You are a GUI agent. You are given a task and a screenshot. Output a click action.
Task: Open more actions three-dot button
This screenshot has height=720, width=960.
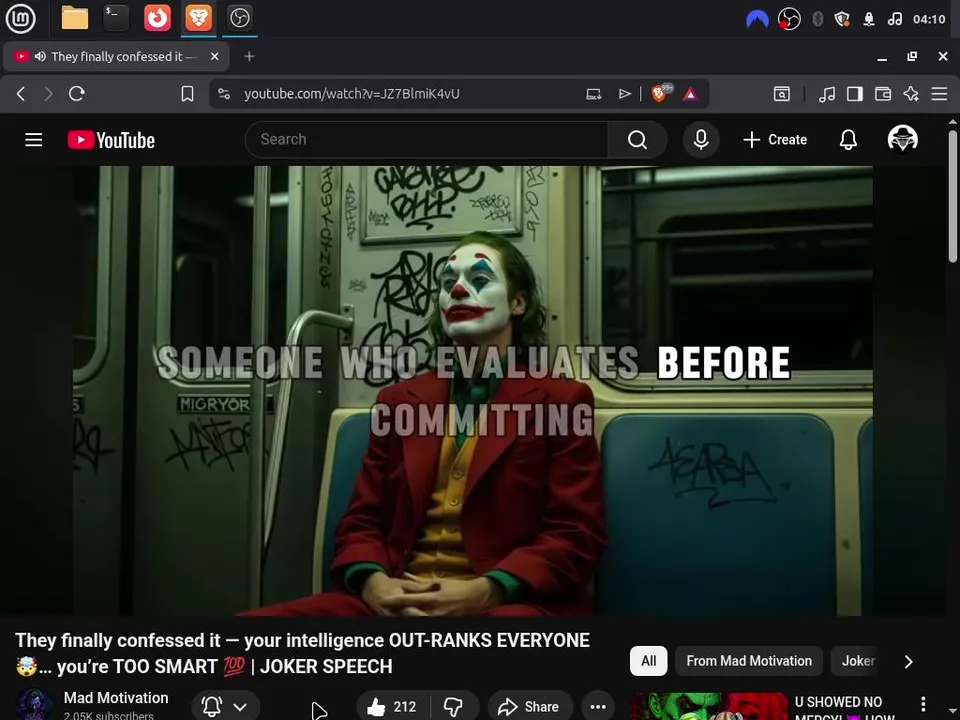click(x=598, y=707)
